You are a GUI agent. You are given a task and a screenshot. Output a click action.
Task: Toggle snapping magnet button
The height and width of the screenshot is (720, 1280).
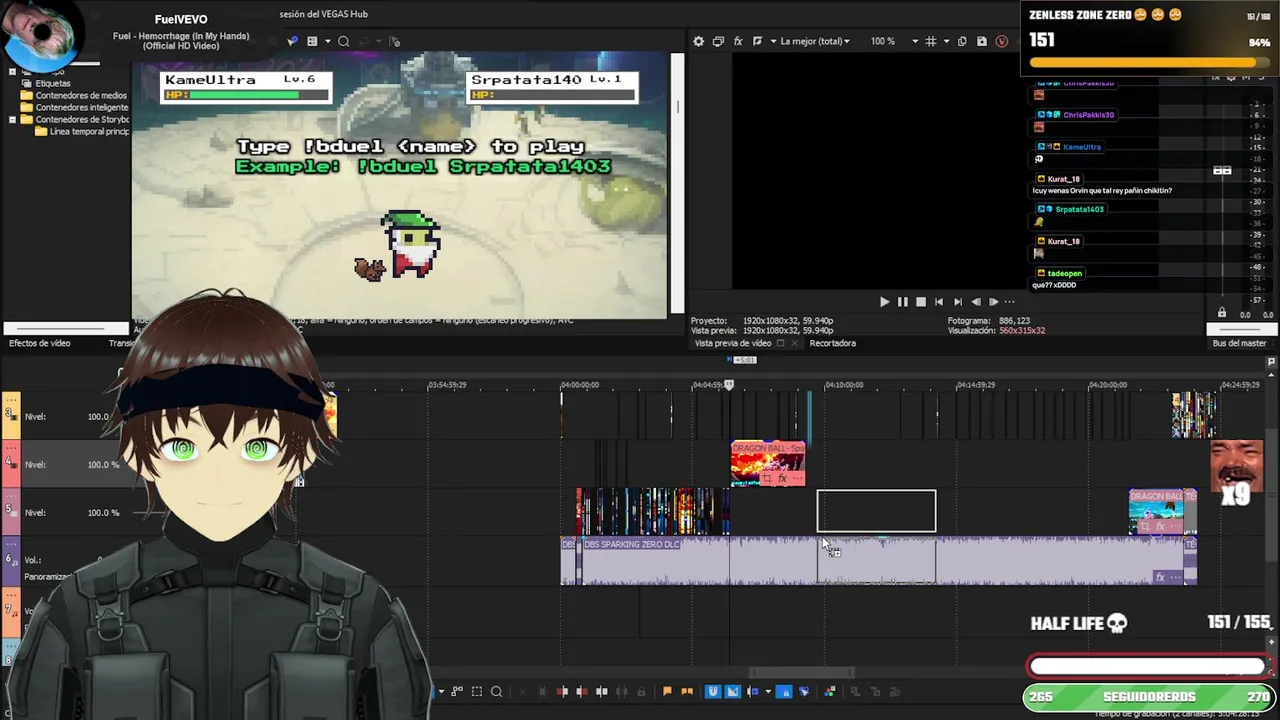[x=713, y=691]
